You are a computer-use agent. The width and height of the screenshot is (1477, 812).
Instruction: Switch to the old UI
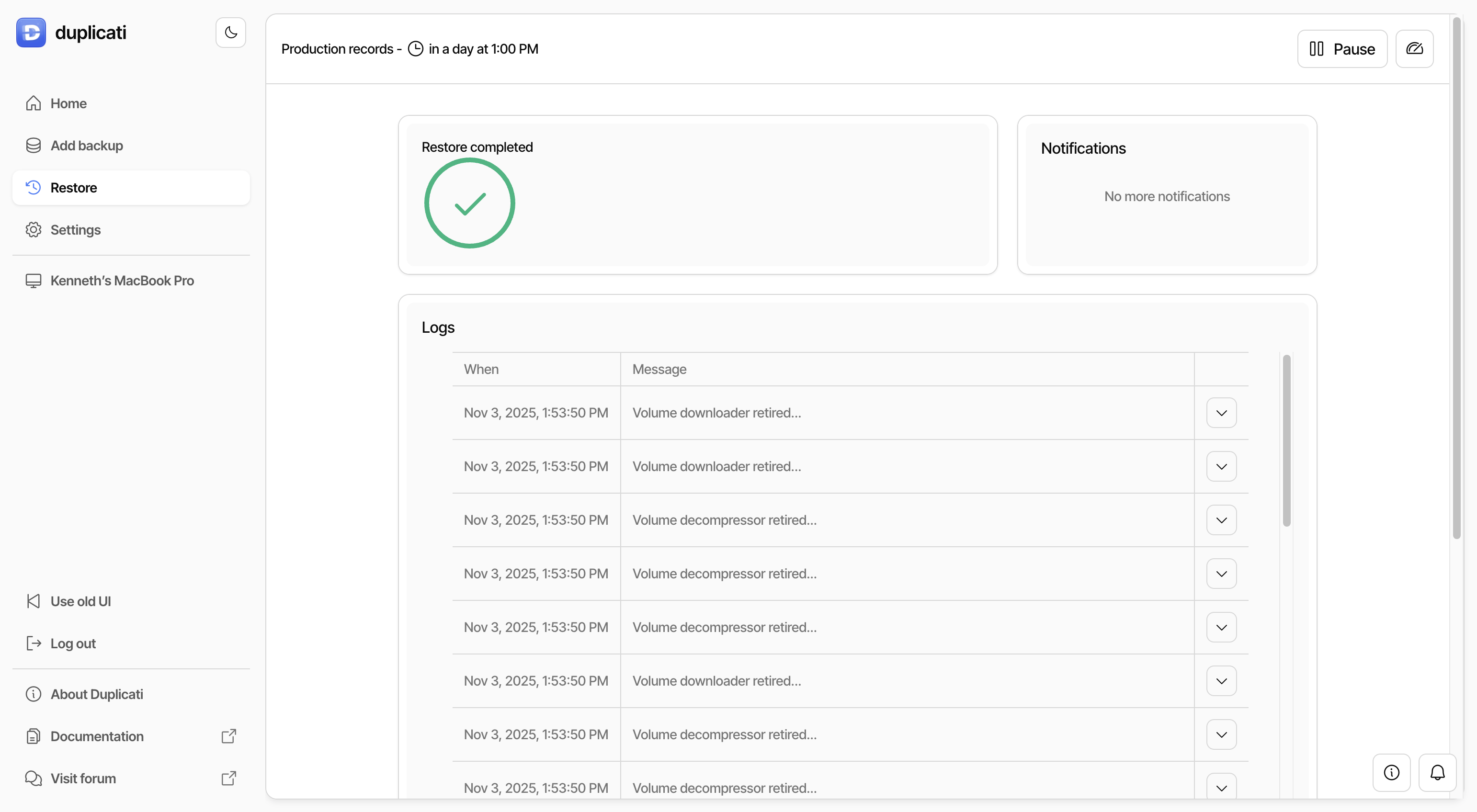(80, 601)
